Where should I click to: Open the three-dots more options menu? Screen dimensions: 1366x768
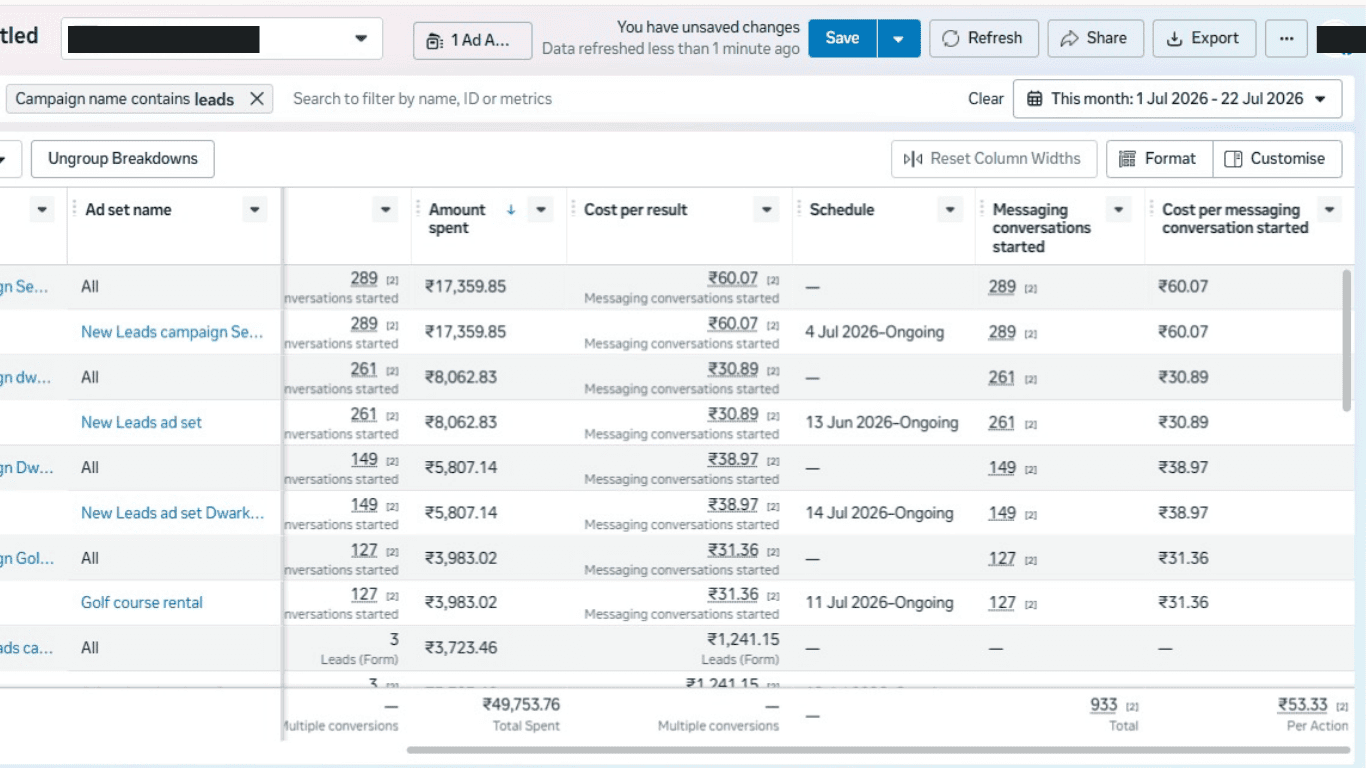(x=1286, y=38)
